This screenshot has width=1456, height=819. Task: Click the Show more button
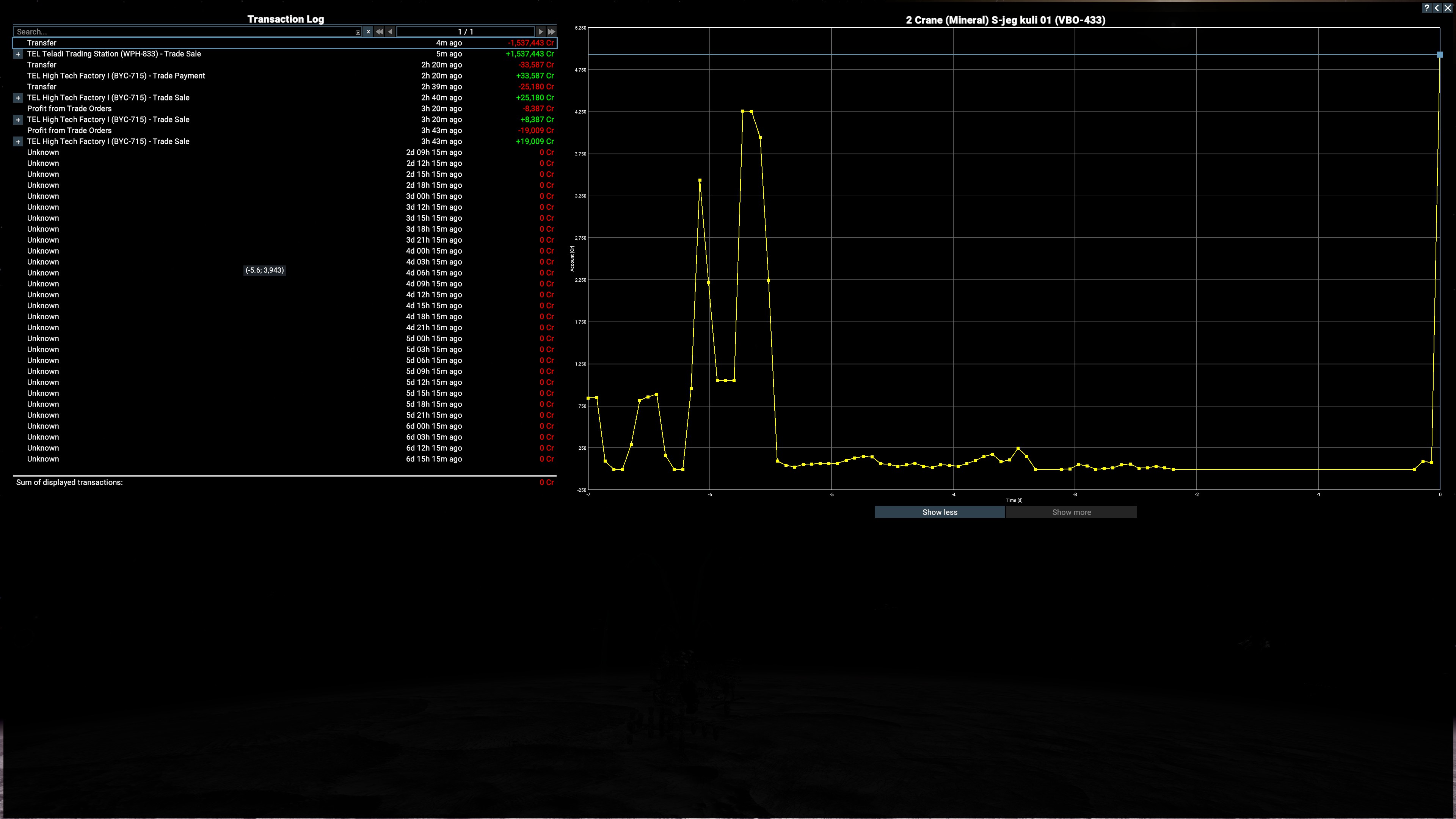1071,512
